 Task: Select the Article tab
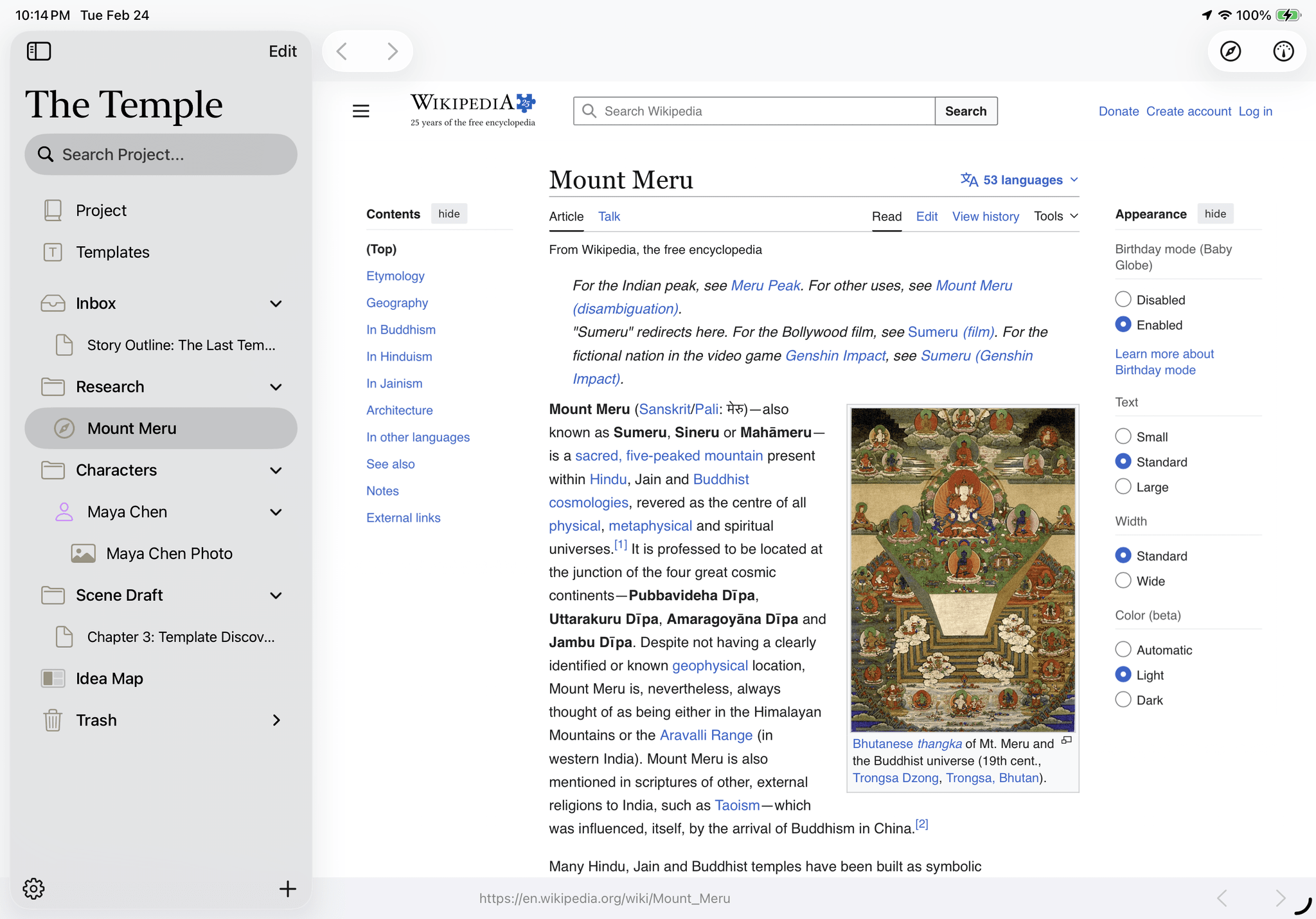[566, 217]
